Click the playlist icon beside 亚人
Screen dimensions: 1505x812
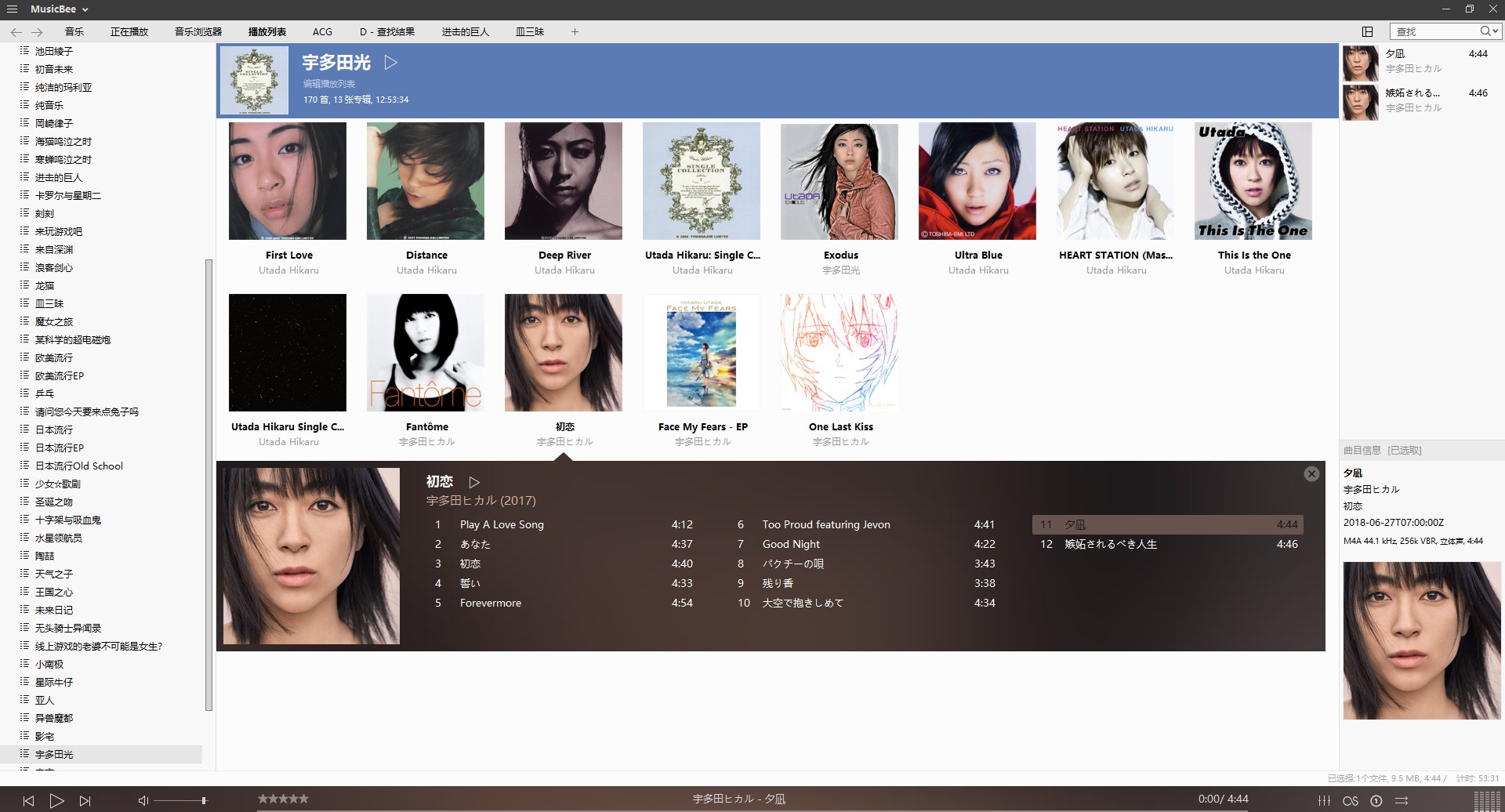pyautogui.click(x=24, y=700)
